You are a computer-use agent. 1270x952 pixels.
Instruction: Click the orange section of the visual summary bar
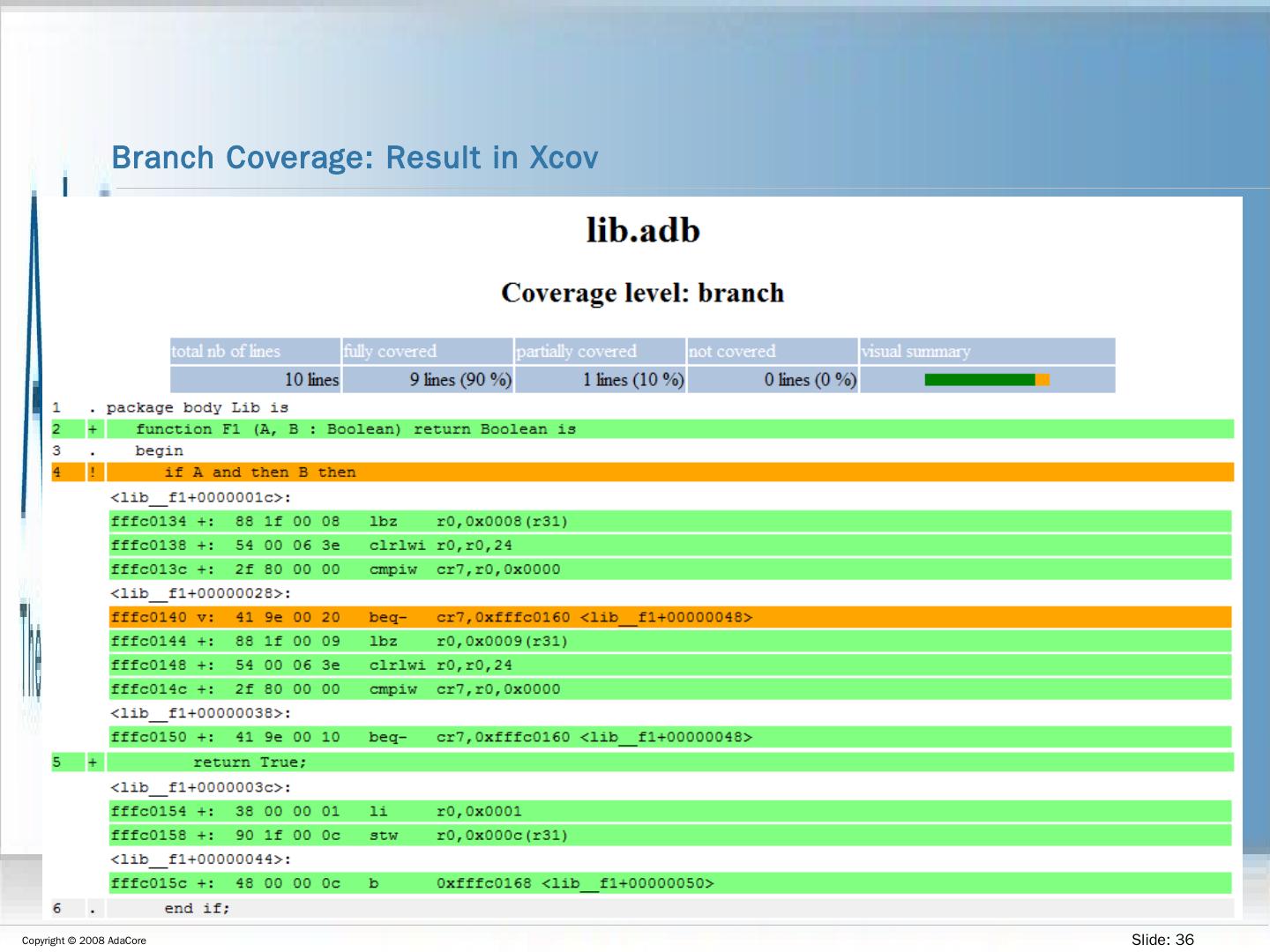point(1042,380)
